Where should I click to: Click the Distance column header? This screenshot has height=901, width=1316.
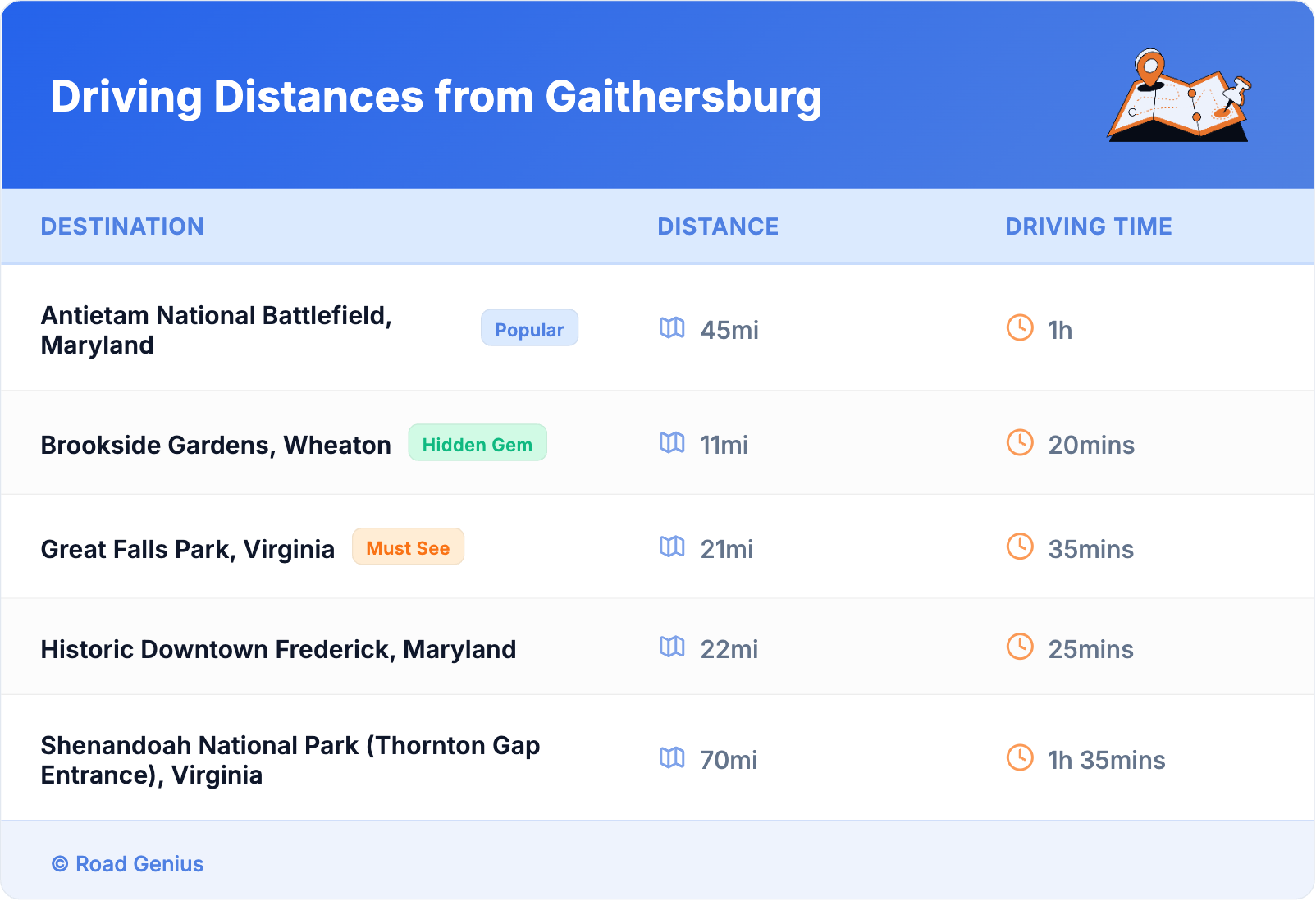[718, 226]
